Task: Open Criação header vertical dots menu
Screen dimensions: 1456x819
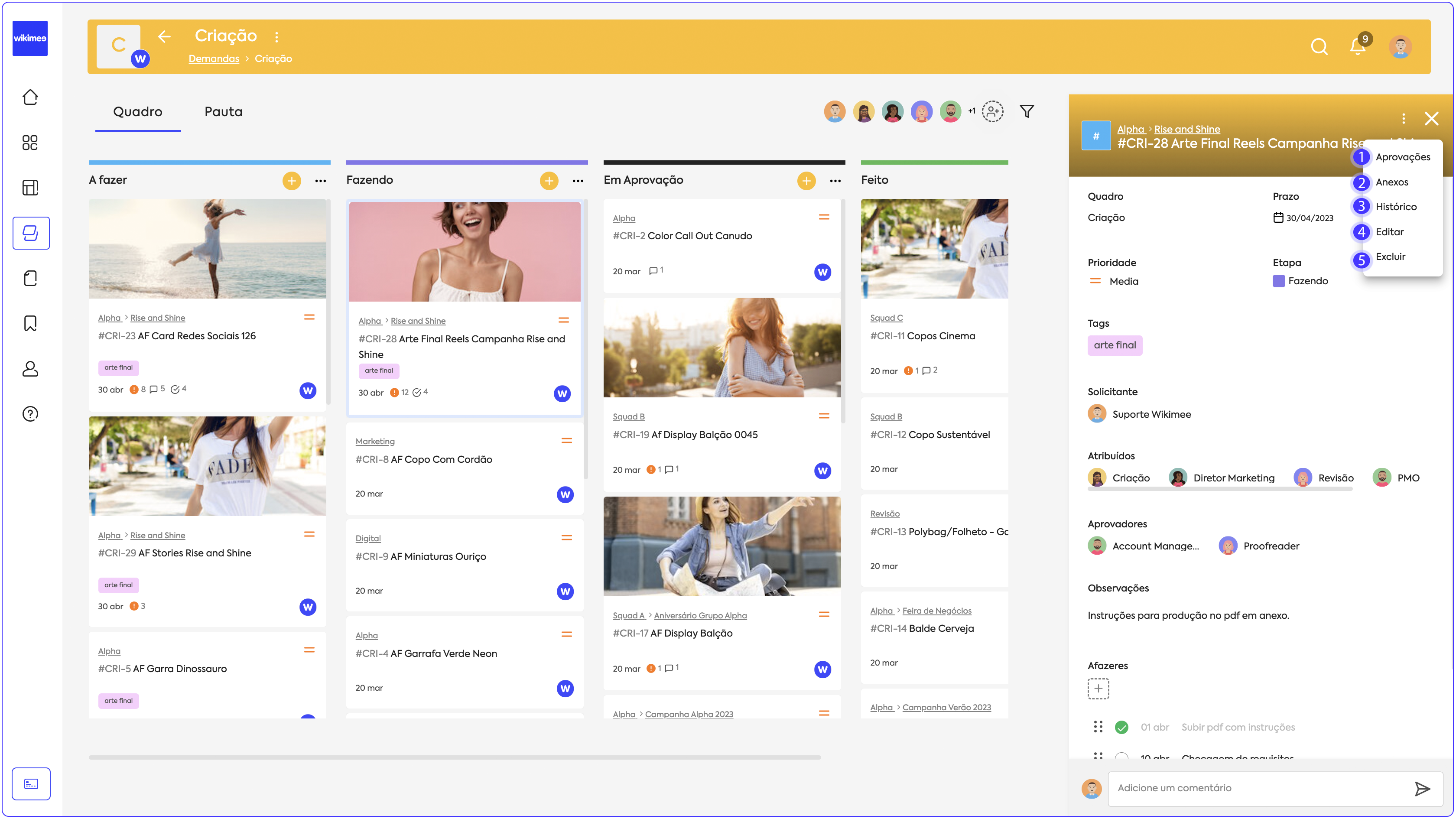Action: pos(276,37)
